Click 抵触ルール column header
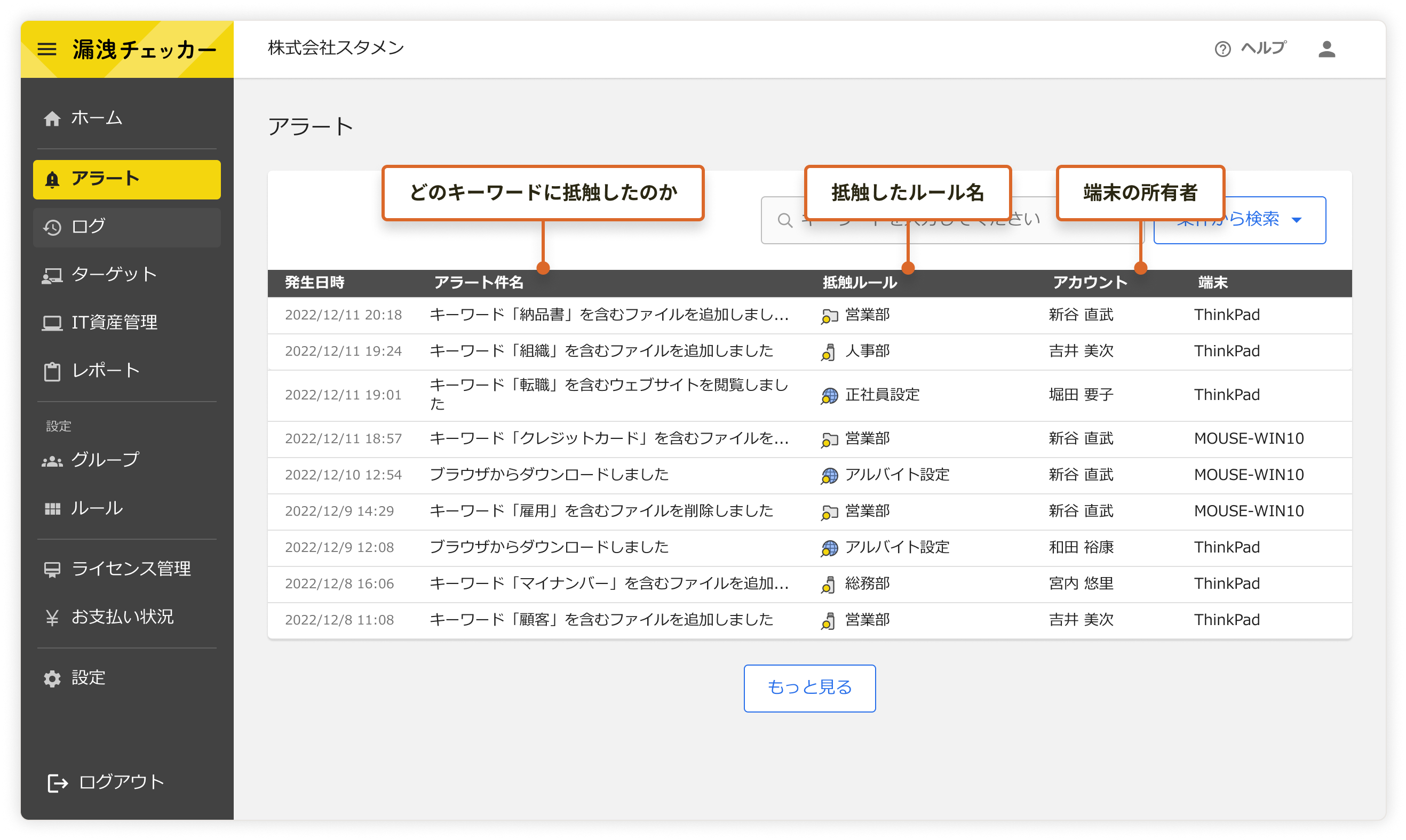Viewport: 1406px width, 840px height. click(860, 283)
